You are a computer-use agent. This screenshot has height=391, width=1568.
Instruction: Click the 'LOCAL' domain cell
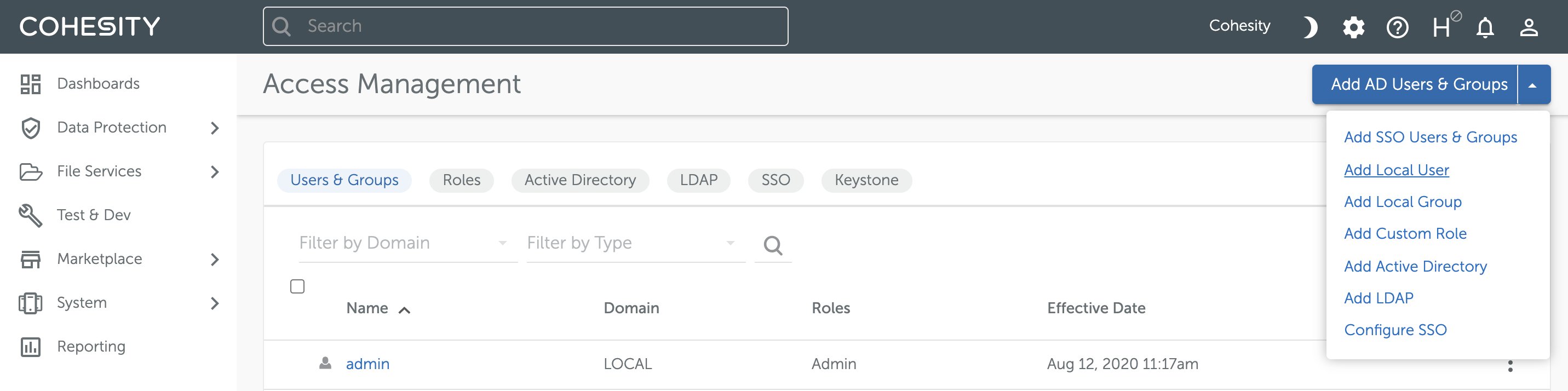[628, 364]
